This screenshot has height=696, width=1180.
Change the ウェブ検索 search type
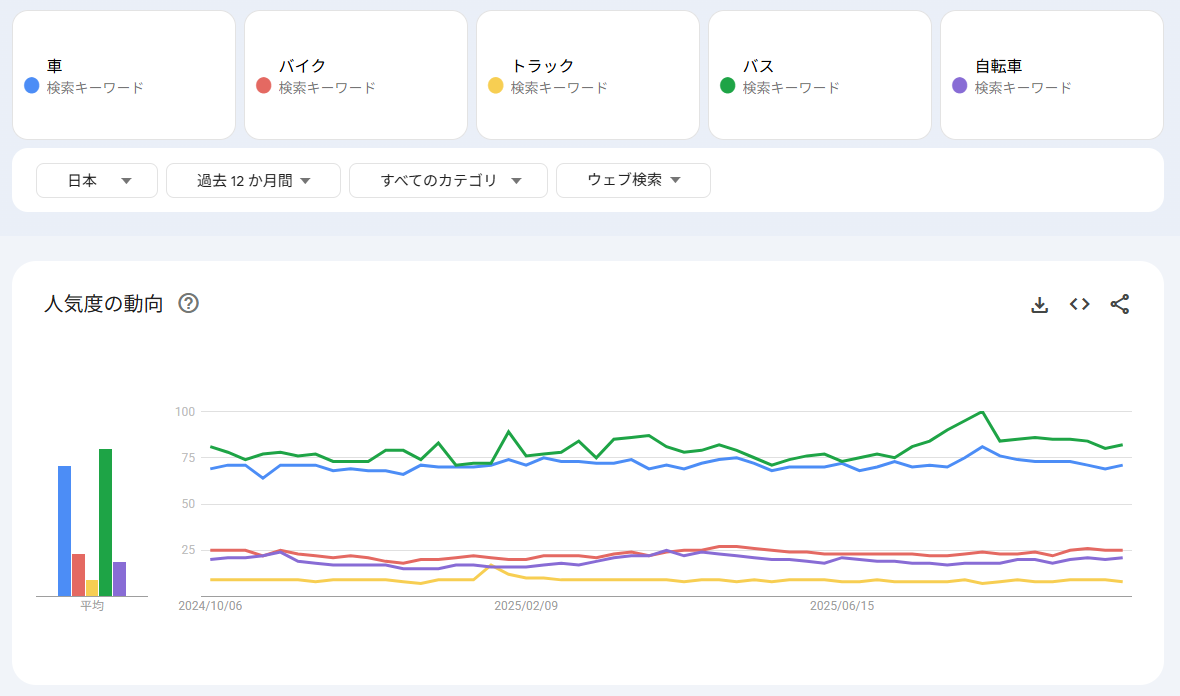[x=633, y=181]
